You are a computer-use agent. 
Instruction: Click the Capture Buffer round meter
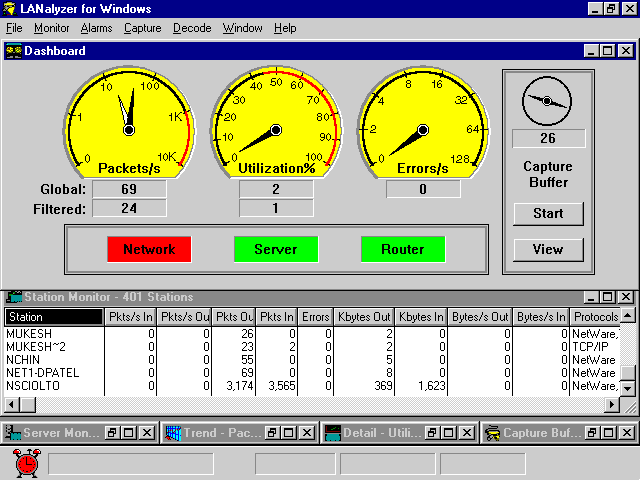[547, 101]
